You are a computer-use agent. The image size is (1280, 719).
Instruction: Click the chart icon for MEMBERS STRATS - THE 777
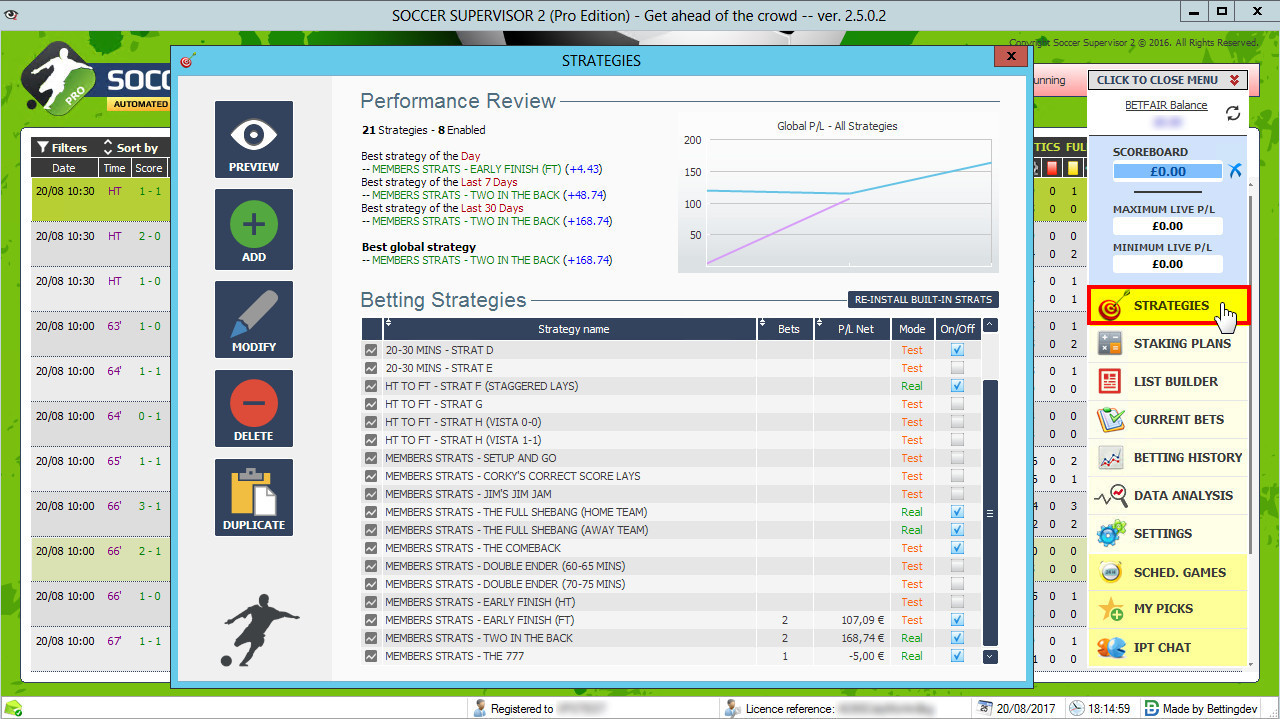(x=371, y=656)
